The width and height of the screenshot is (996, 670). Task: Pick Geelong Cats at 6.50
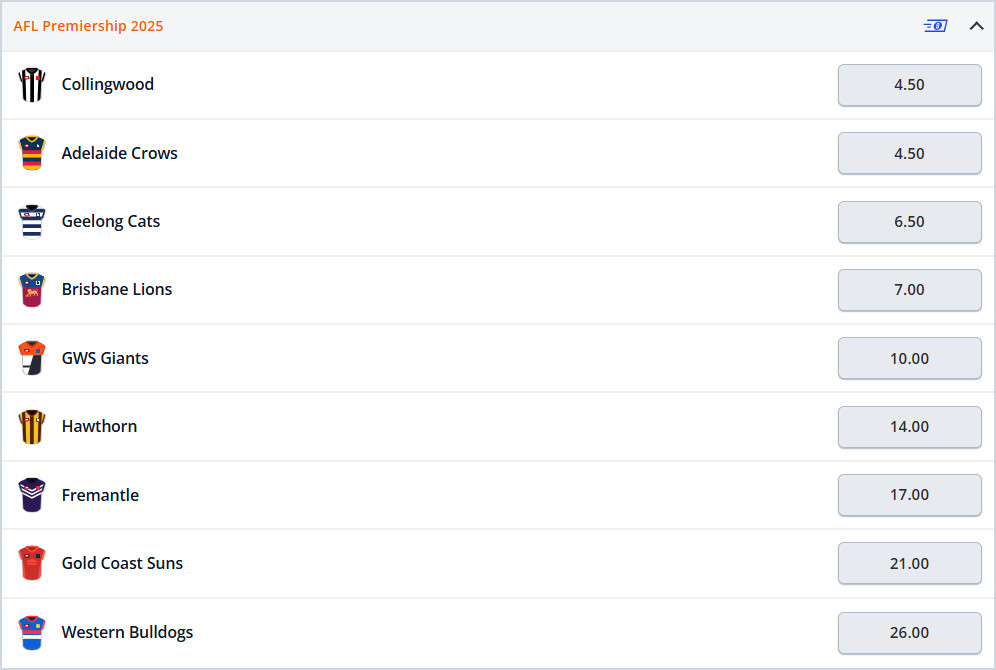(910, 222)
